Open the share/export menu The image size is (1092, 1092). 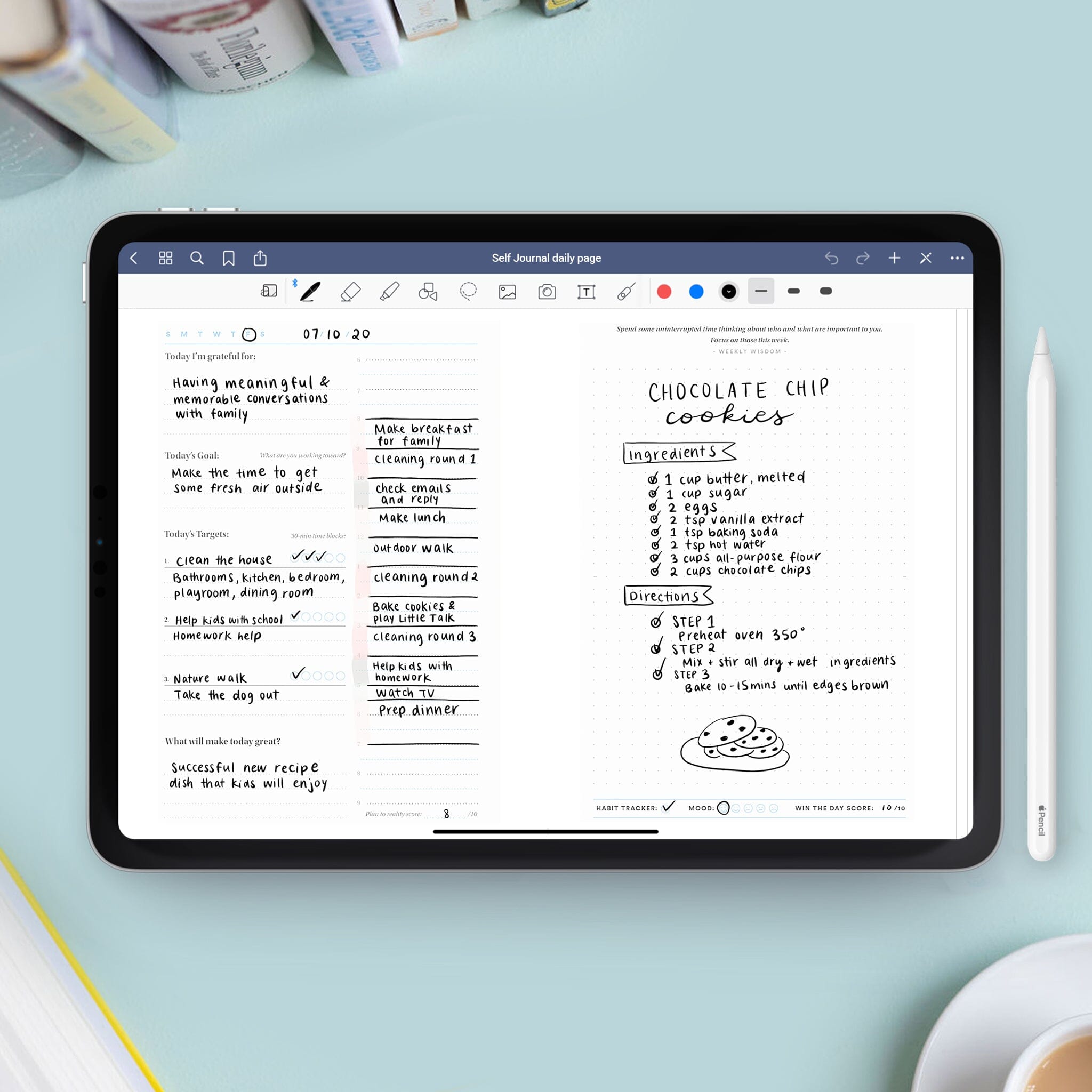tap(262, 257)
